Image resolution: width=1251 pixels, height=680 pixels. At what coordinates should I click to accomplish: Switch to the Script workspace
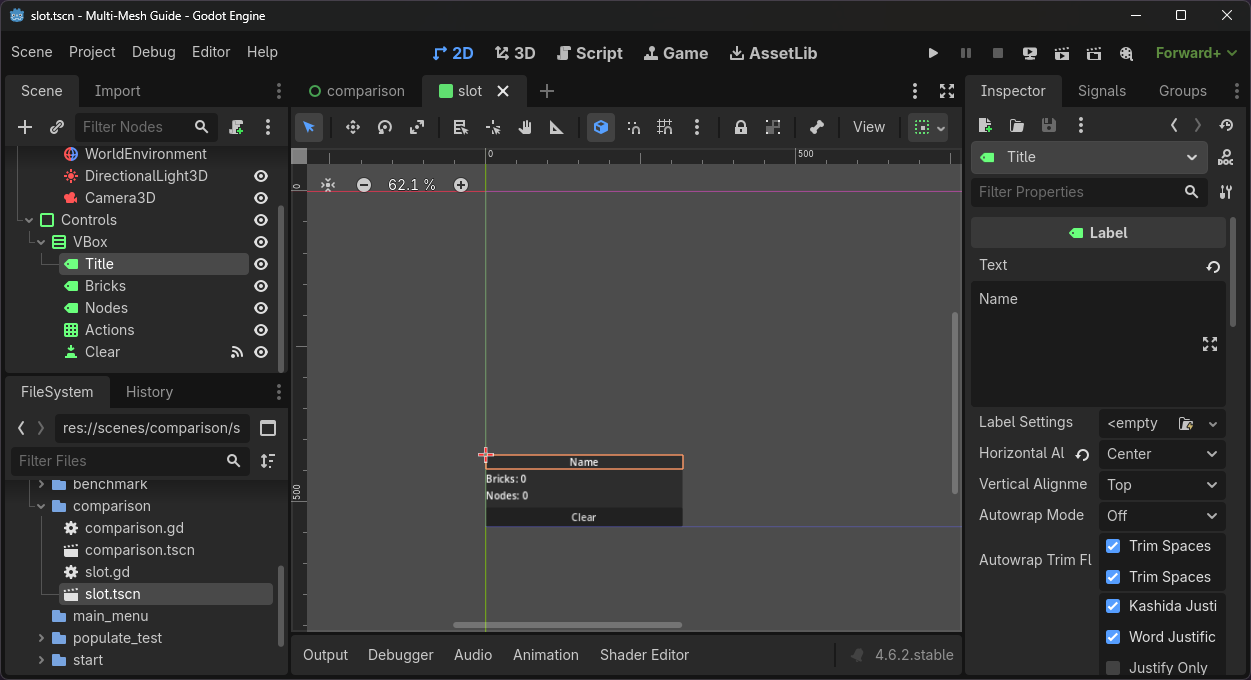coord(590,53)
